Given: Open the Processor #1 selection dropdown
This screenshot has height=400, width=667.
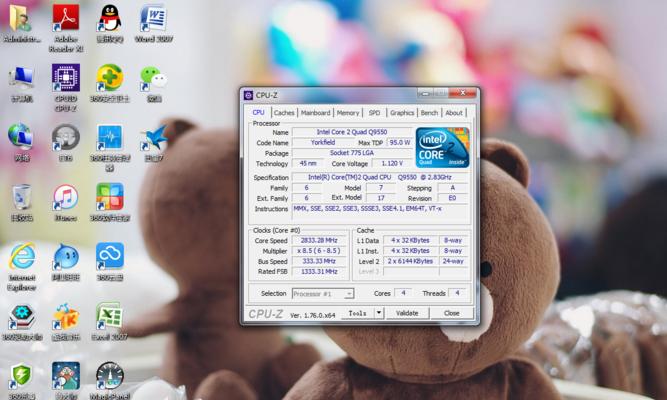Looking at the screenshot, I should [x=323, y=294].
